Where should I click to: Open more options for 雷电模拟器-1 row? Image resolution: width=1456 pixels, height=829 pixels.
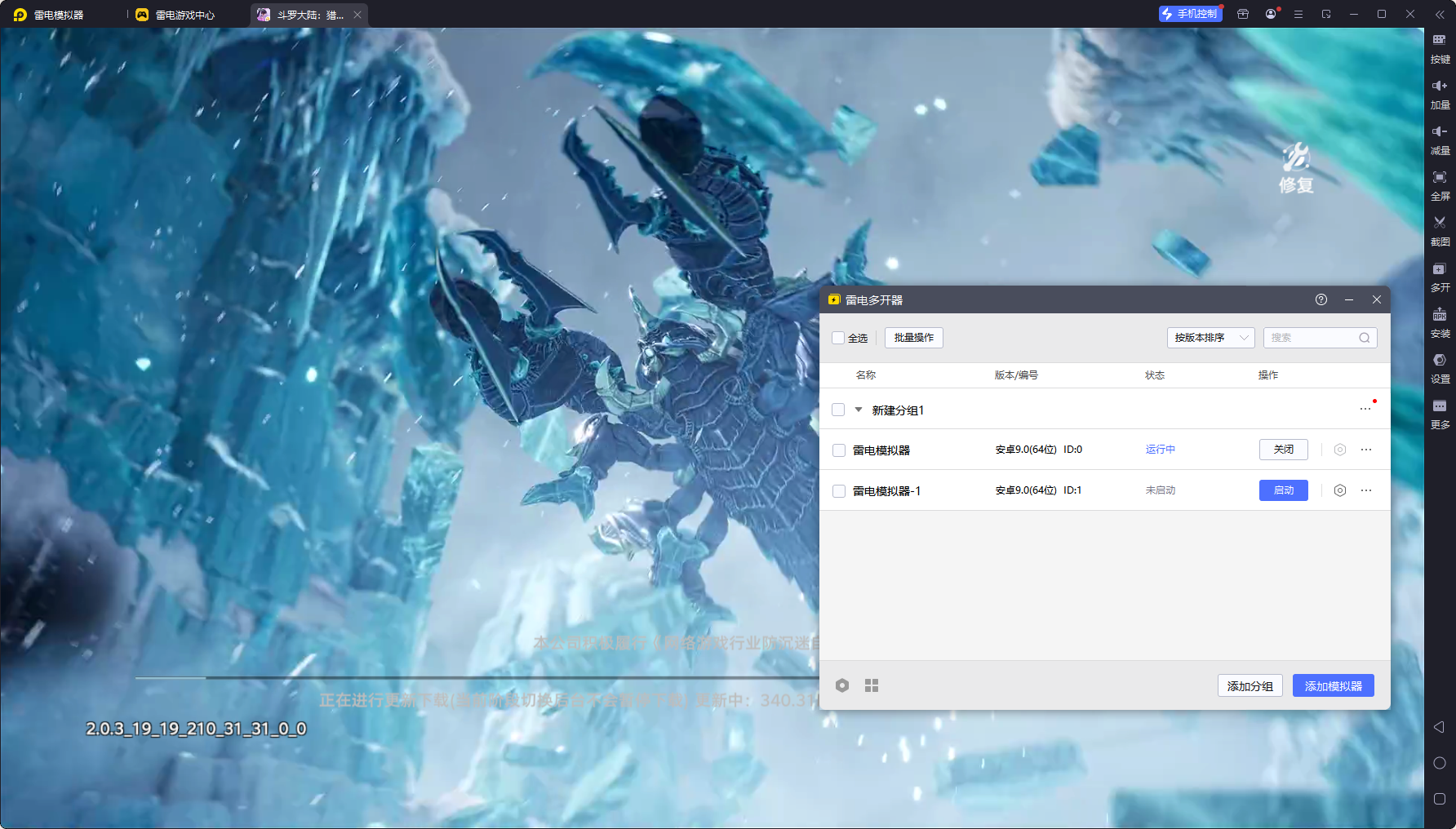coord(1366,490)
